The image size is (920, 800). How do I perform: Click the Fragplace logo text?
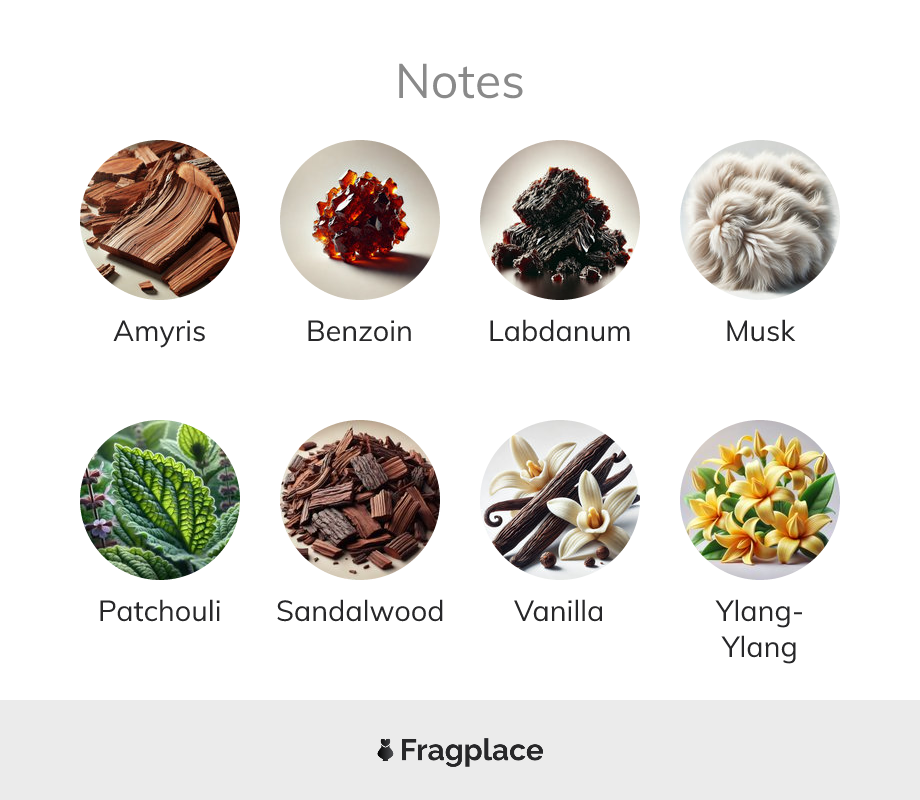click(x=472, y=751)
